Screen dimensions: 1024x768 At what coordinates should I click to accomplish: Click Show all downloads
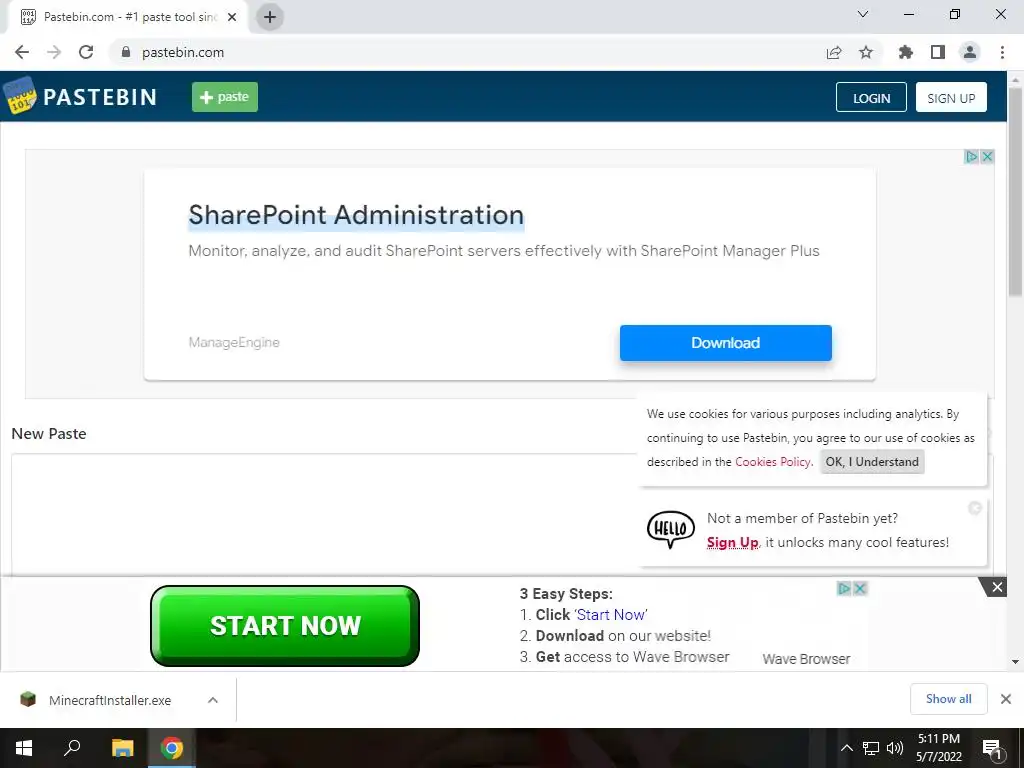[948, 699]
